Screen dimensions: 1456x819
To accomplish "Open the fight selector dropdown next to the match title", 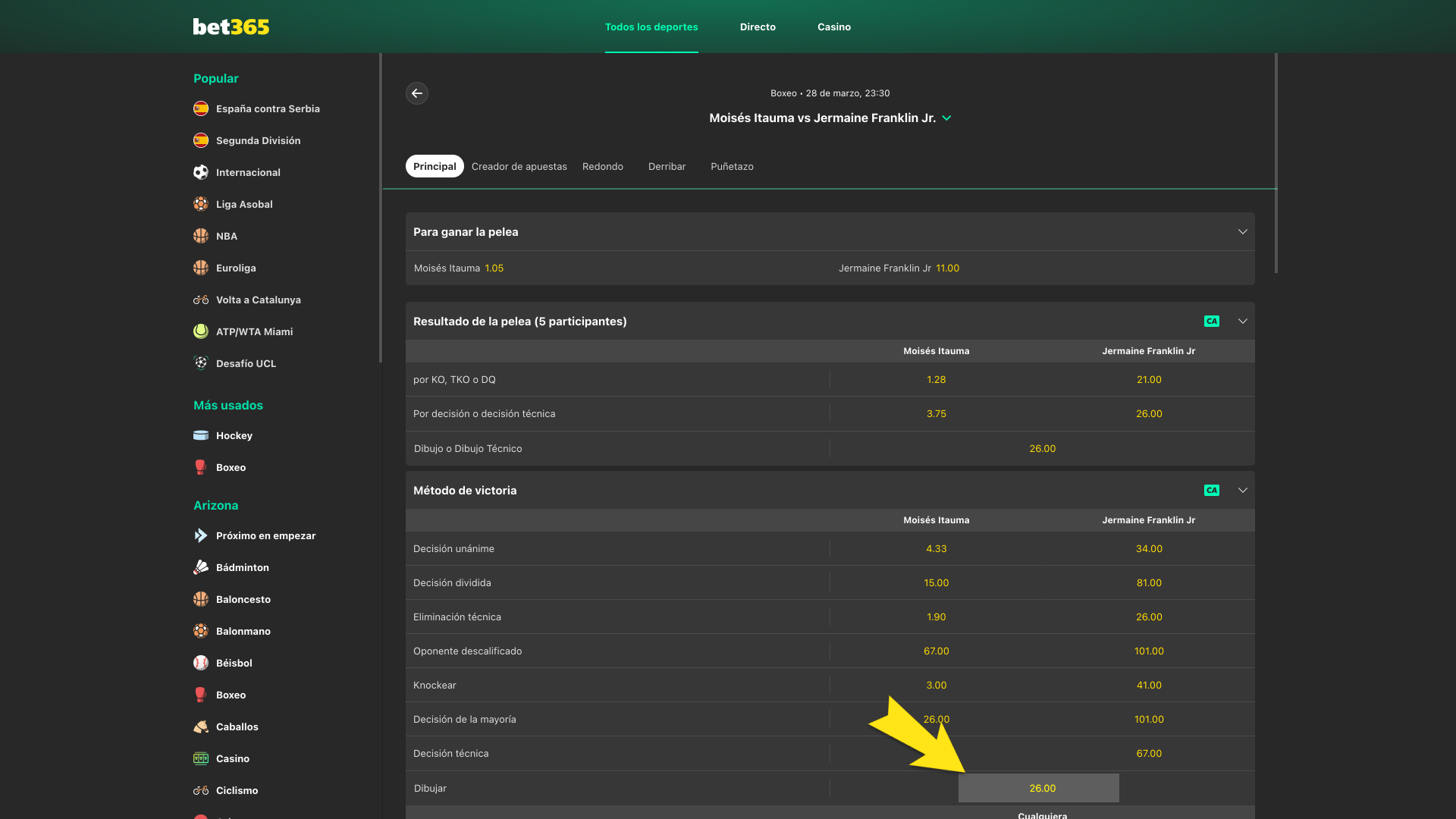I will (x=946, y=118).
